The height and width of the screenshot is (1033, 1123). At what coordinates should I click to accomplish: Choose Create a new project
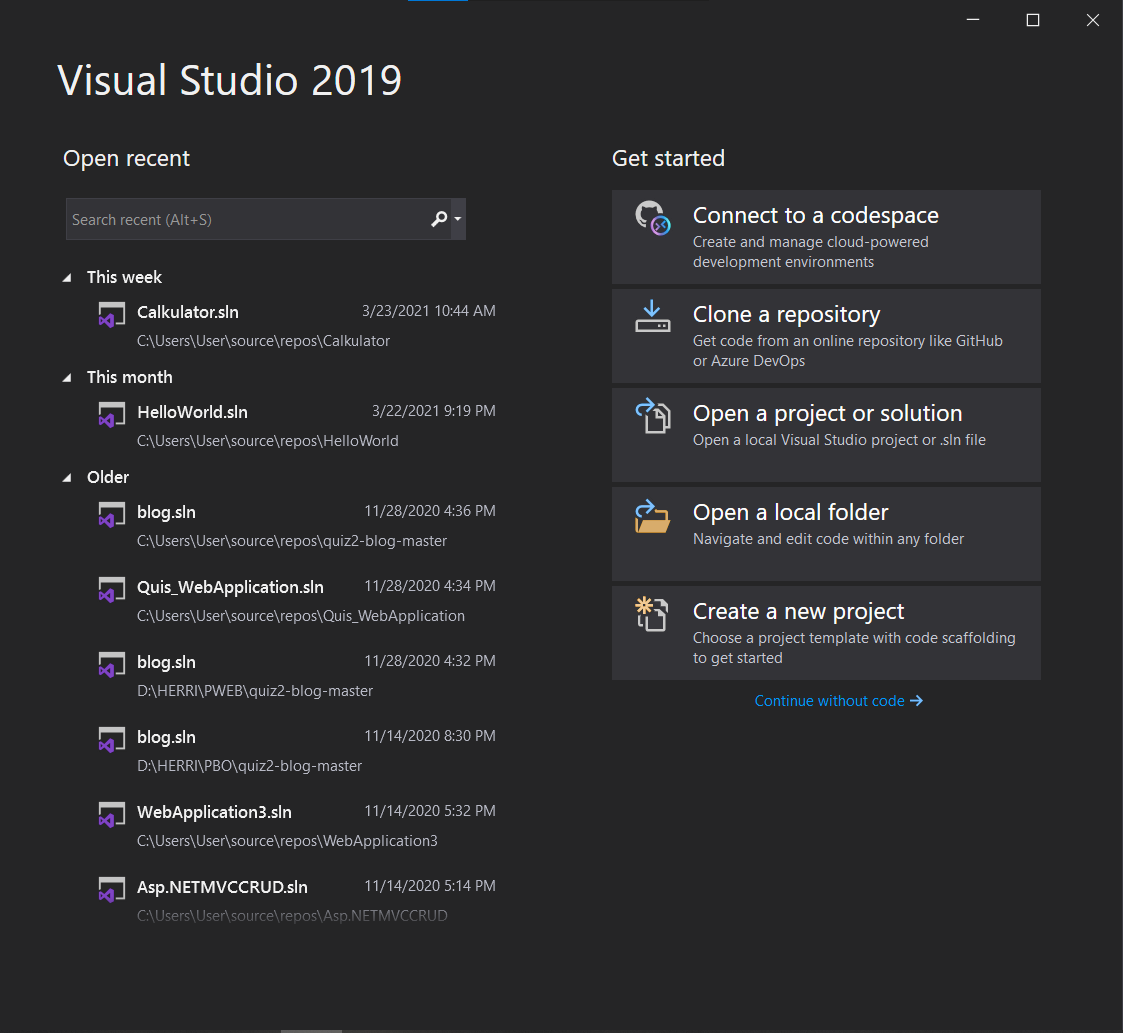coord(826,633)
